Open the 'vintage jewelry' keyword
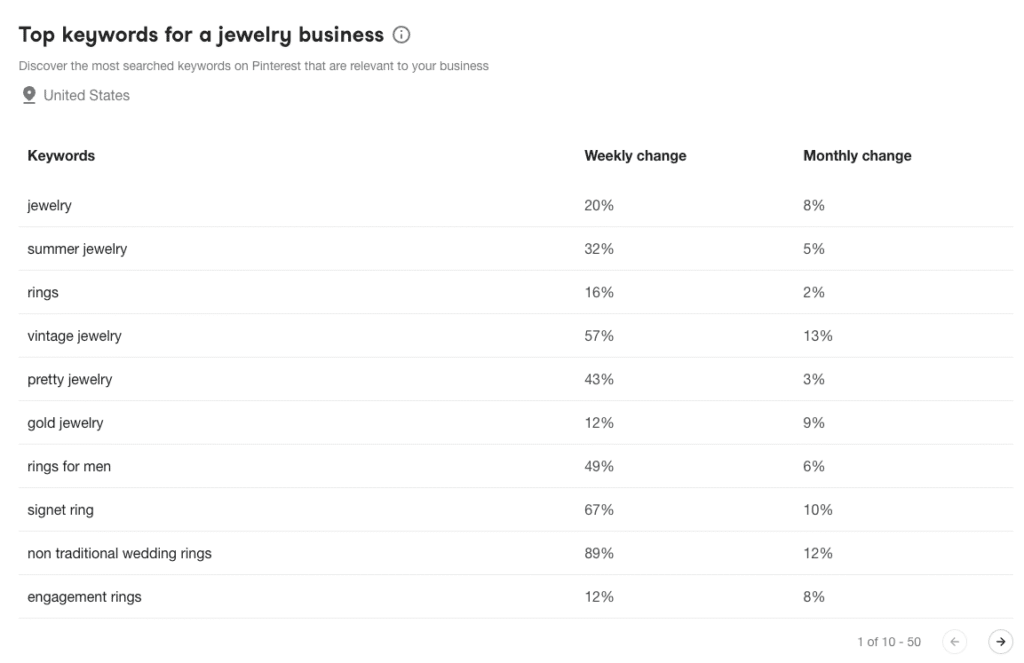The height and width of the screenshot is (663, 1024). 74,336
